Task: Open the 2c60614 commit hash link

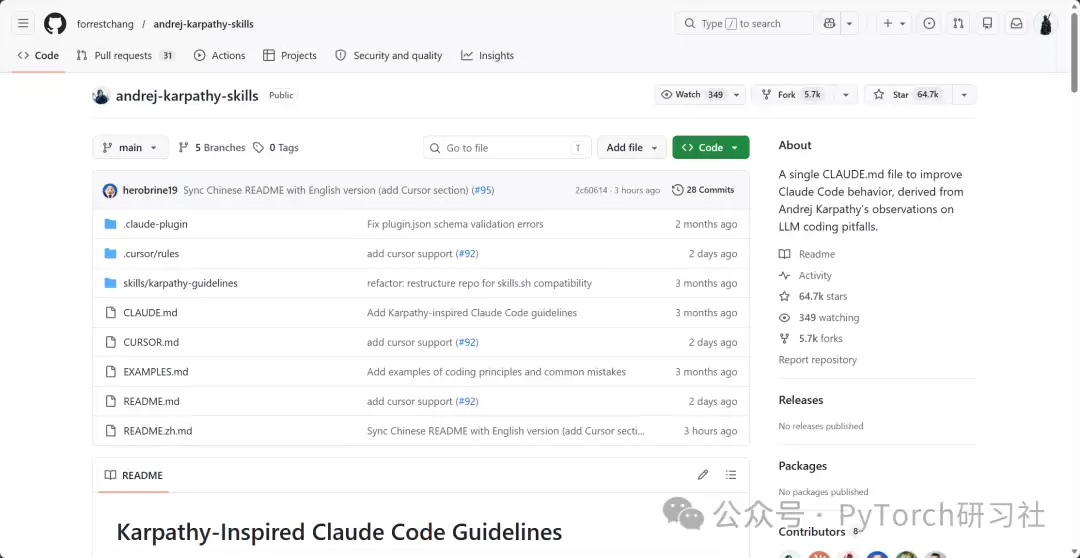Action: 591,190
